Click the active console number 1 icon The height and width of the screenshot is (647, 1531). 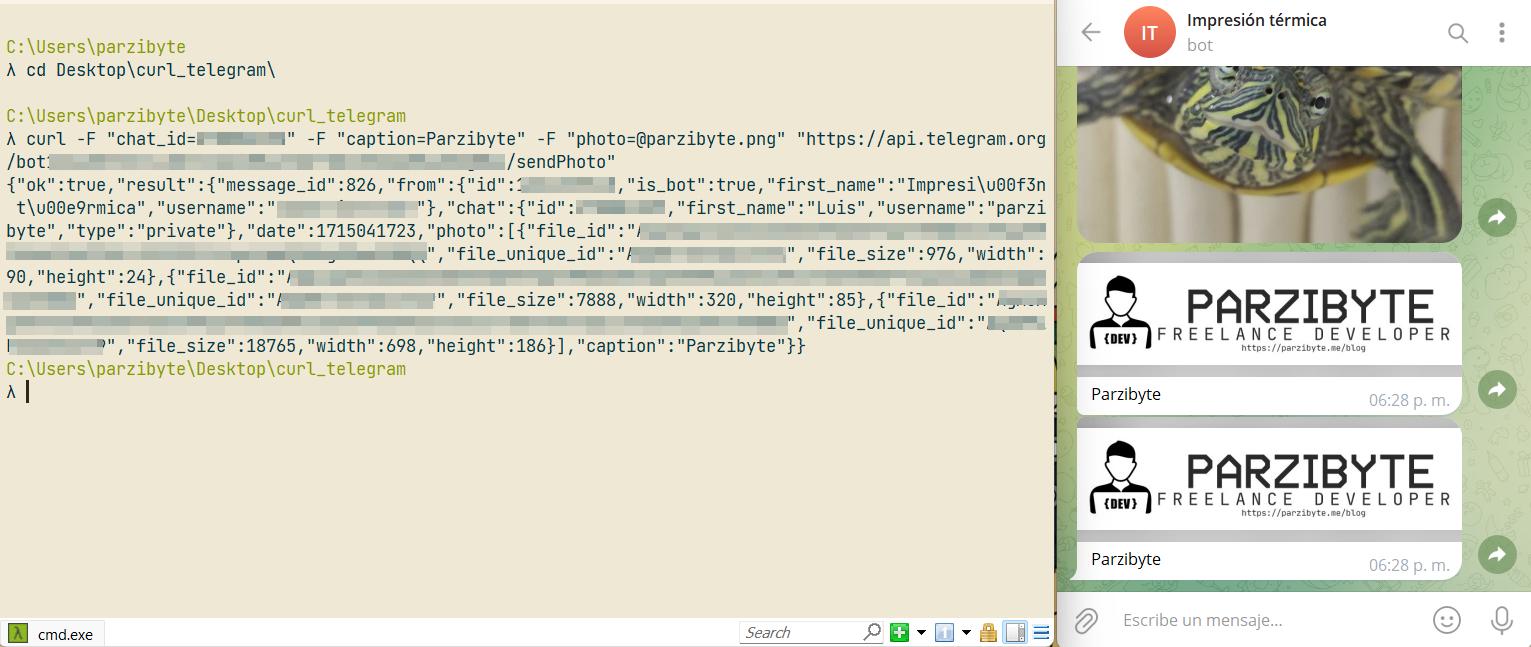point(943,632)
